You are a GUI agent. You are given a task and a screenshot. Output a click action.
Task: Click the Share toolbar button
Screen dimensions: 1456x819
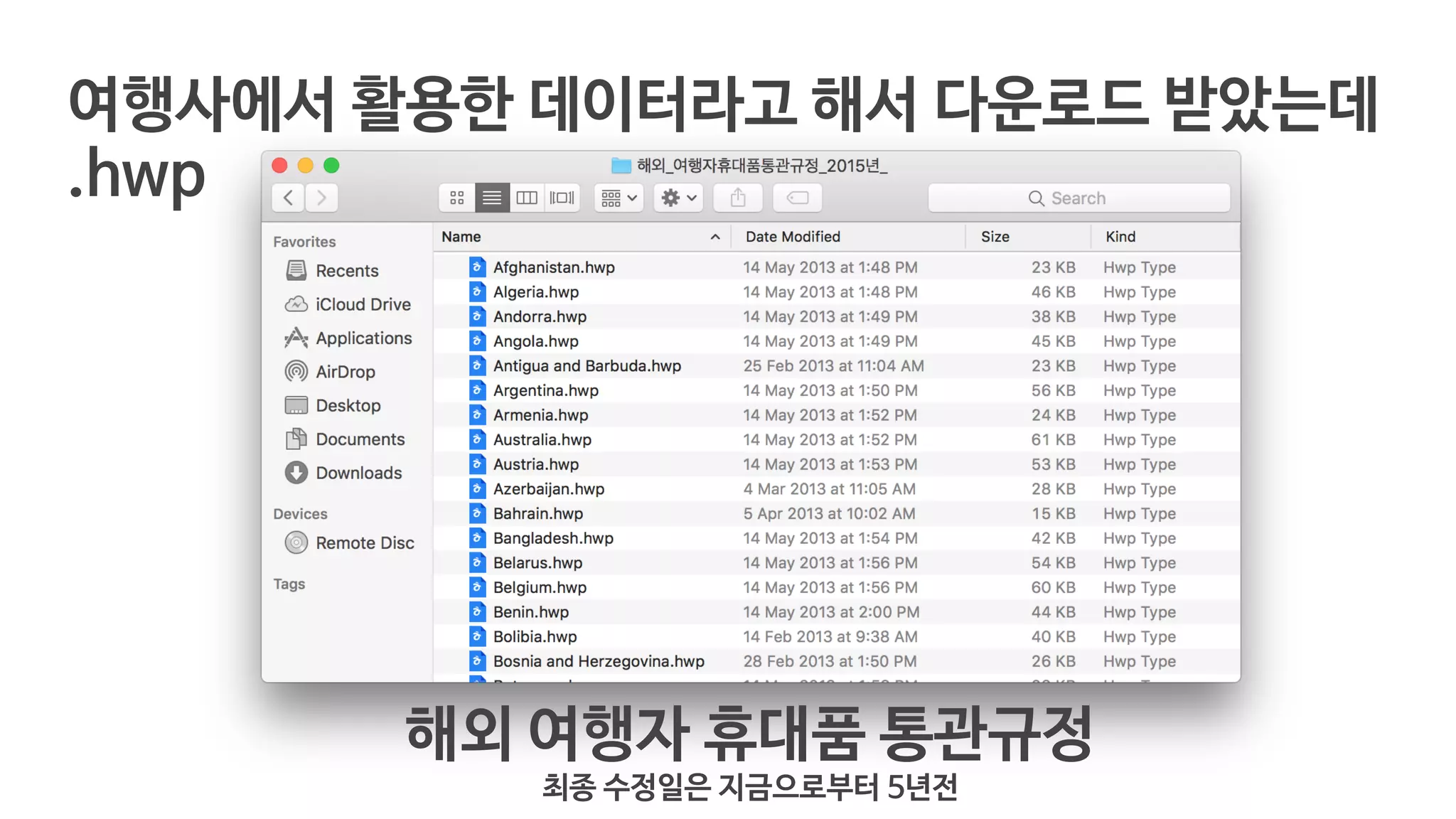tap(738, 198)
